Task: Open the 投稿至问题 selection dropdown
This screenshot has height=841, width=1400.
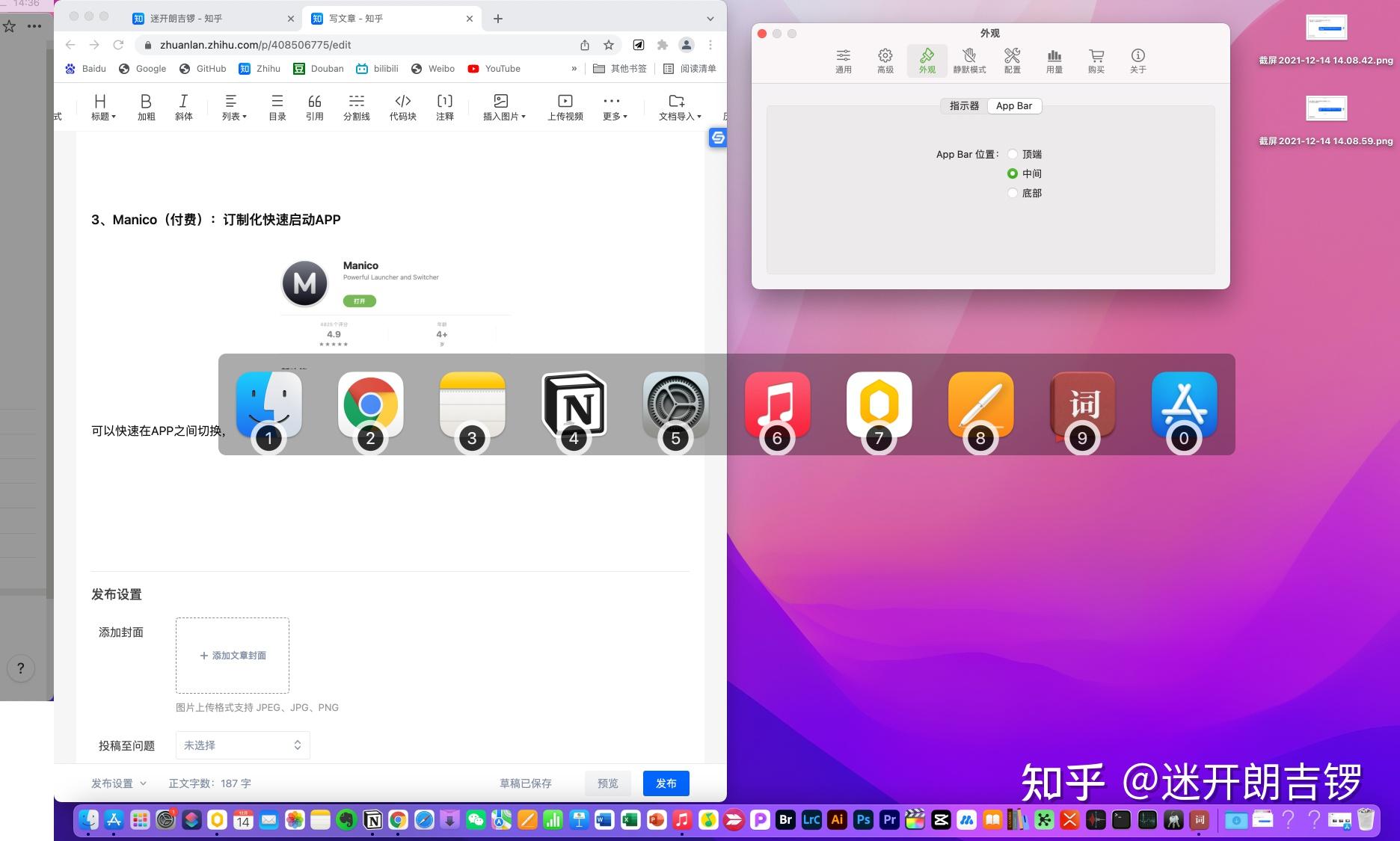Action: [242, 745]
